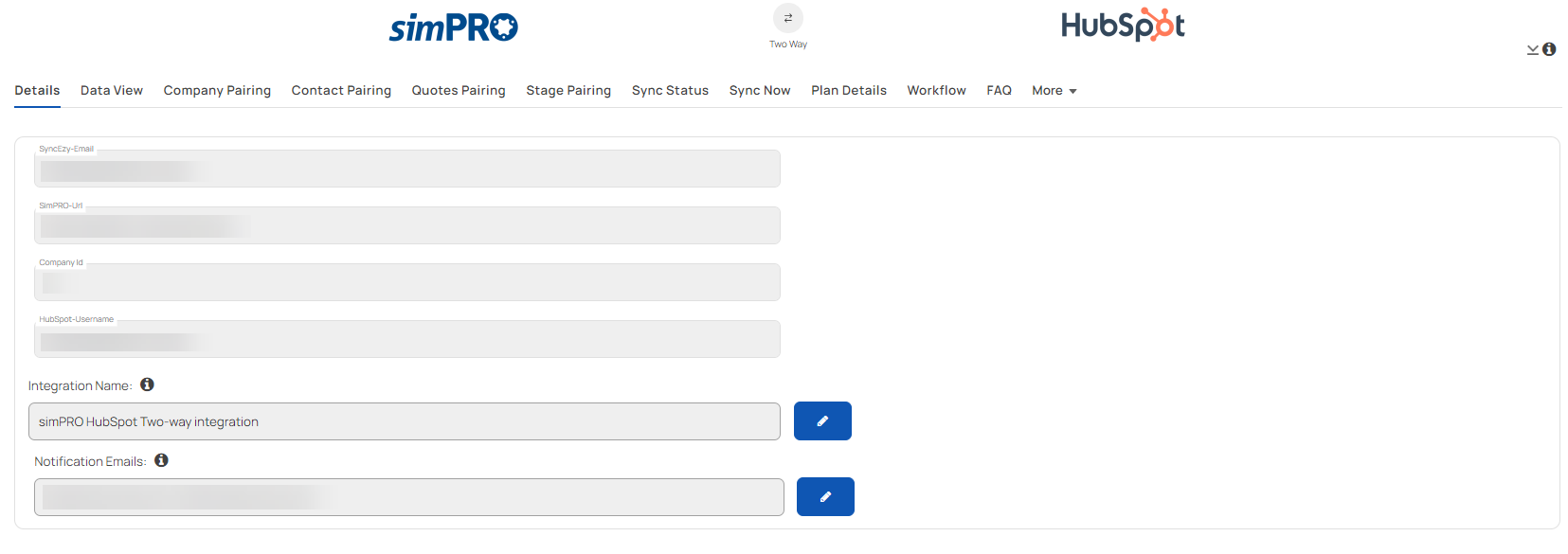This screenshot has width=1568, height=554.
Task: Click the Company Id field
Action: pyautogui.click(x=407, y=282)
